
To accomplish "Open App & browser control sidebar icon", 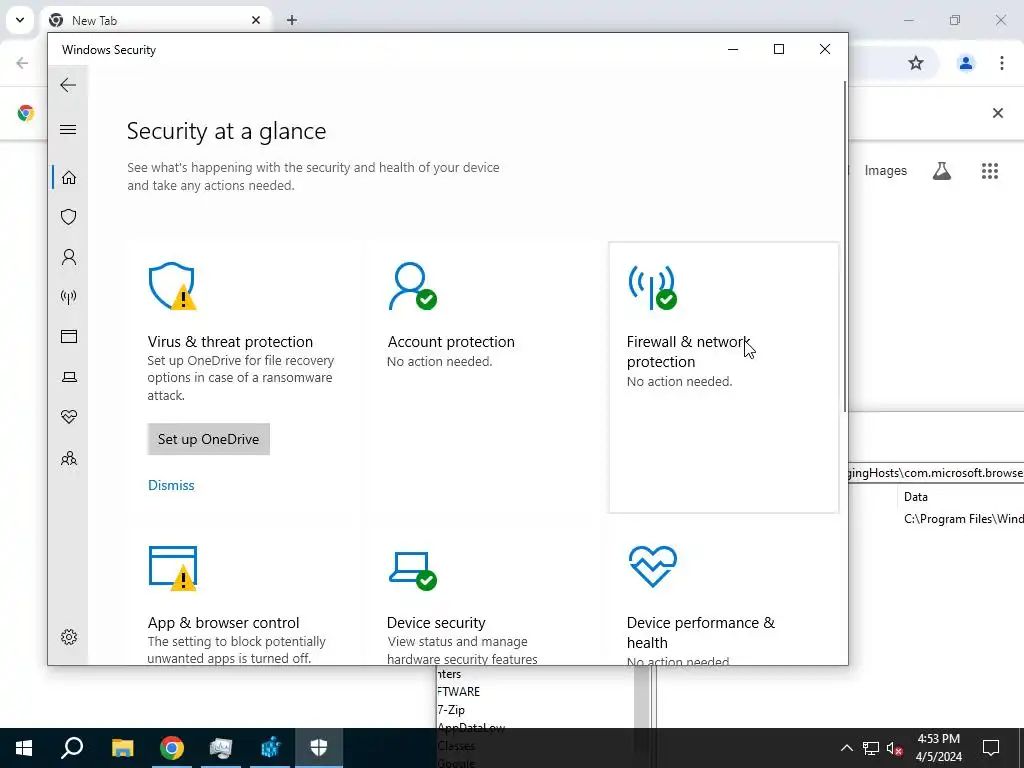I will click(69, 336).
